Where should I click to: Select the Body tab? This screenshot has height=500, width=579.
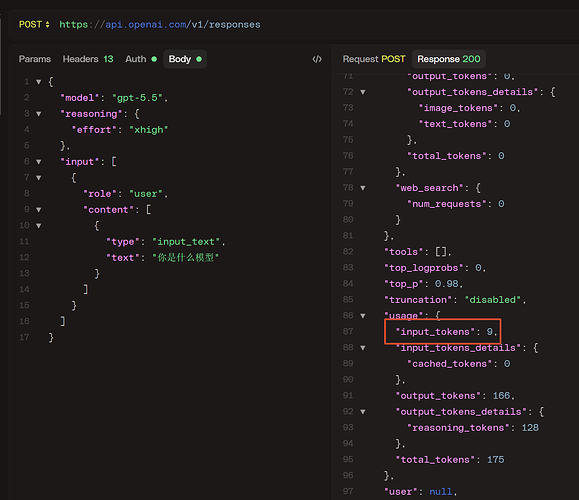(185, 59)
